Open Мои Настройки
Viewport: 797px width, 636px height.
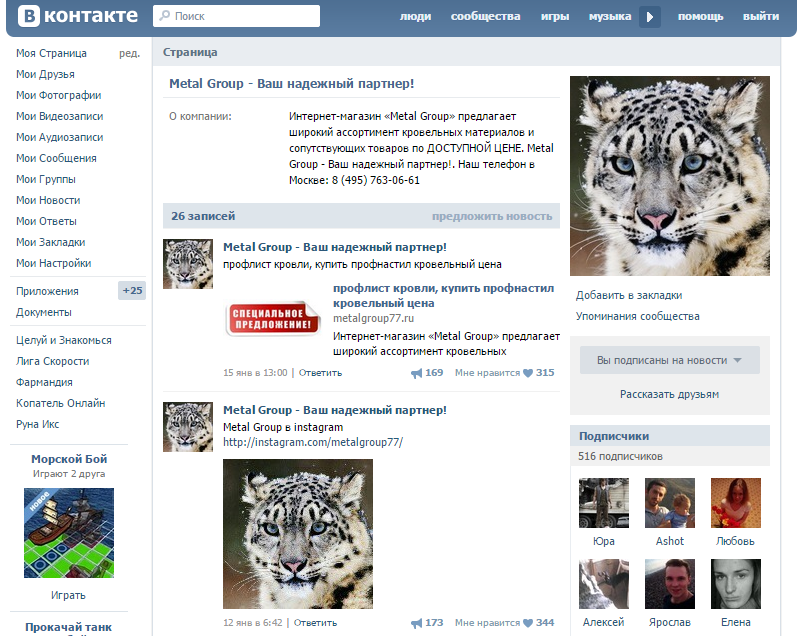(53, 263)
